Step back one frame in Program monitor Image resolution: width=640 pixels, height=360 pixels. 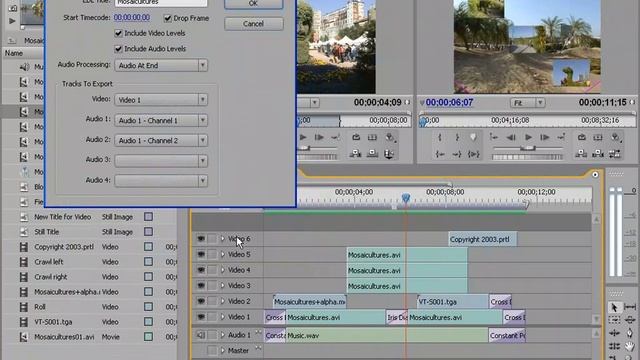pos(511,138)
